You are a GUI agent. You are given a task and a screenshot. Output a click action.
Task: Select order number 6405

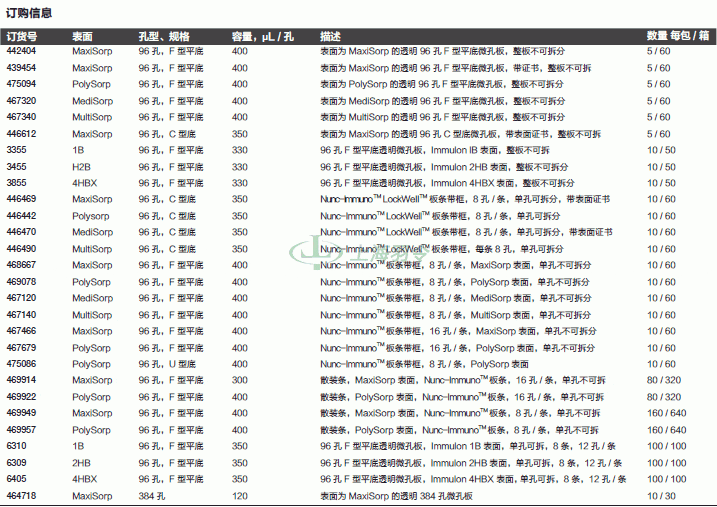[x=16, y=479]
